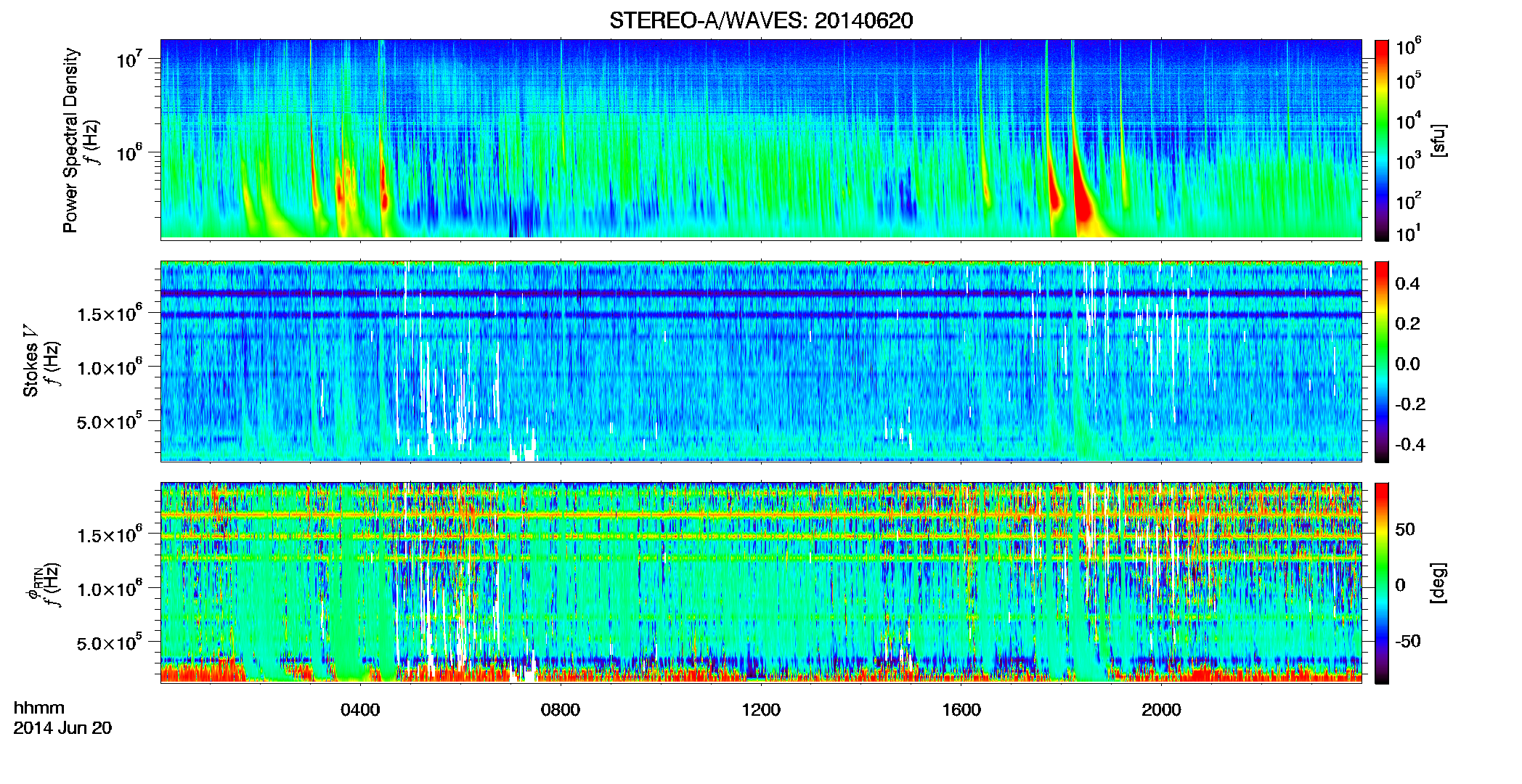This screenshot has height=784, width=1522.
Task: Click the power spectral density colorbar
Action: pos(1382,140)
